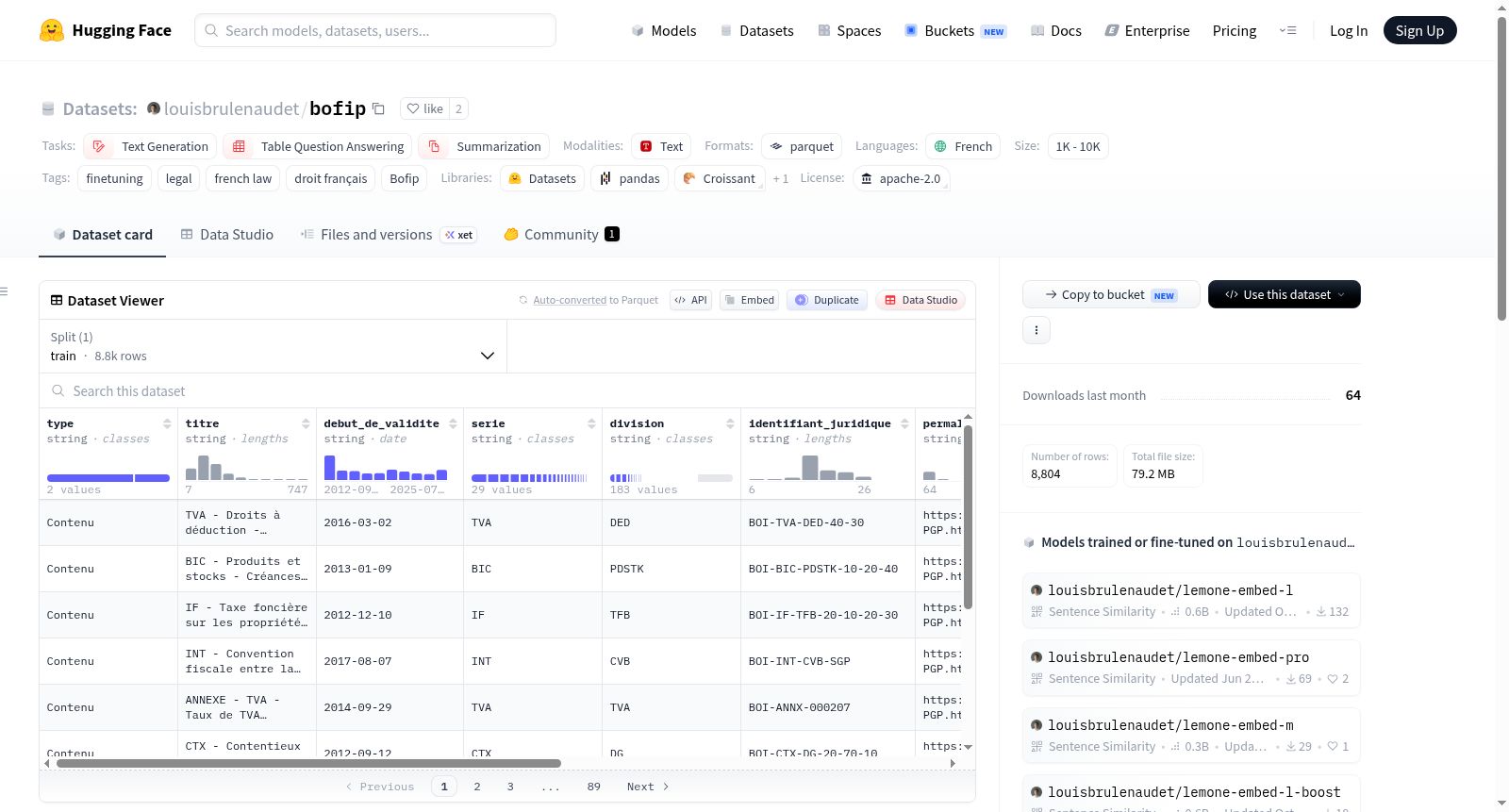Select the Table Question Answering task tag
This screenshot has height=812, width=1509.
point(317,146)
